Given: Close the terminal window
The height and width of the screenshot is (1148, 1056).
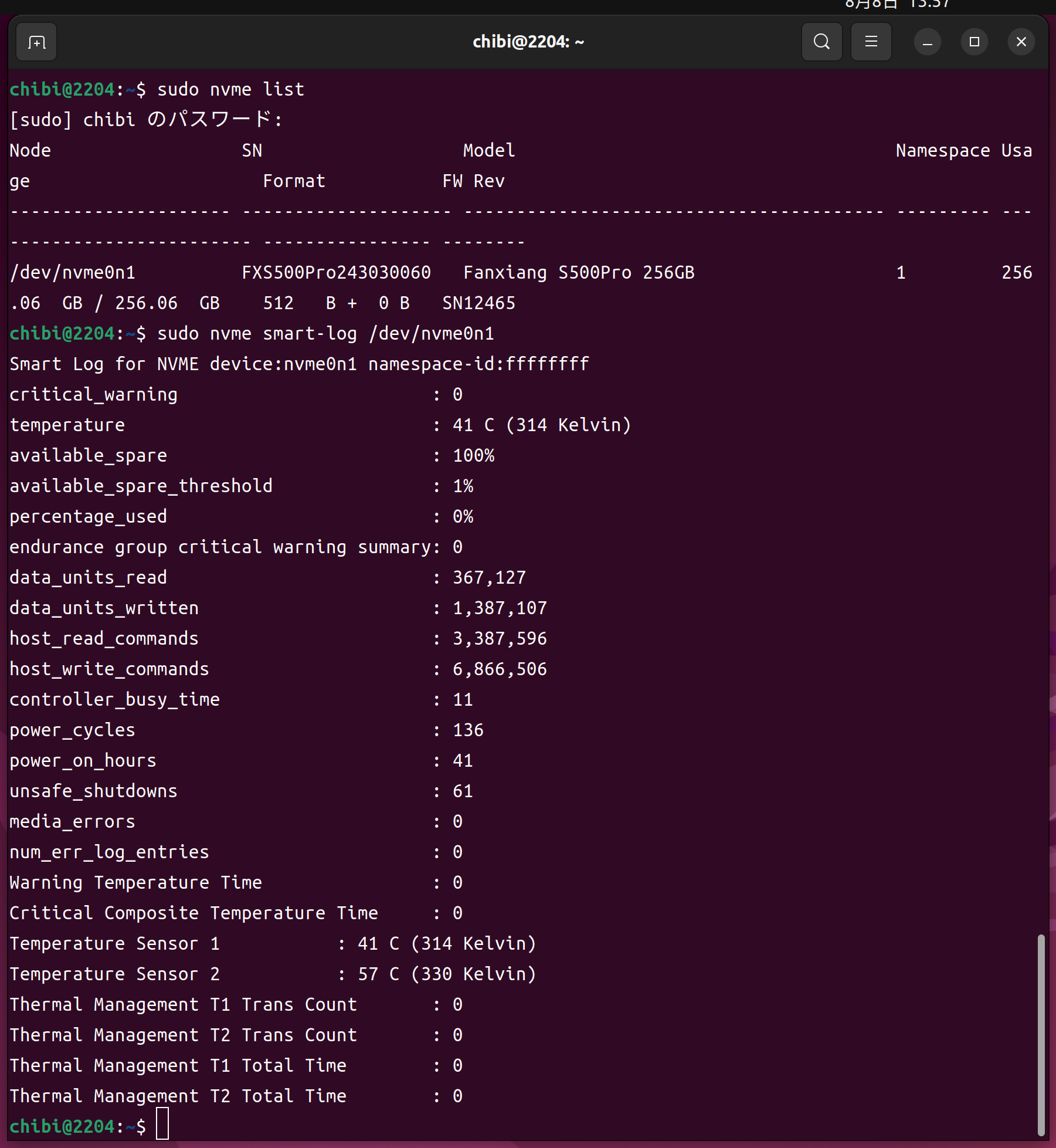Looking at the screenshot, I should (1021, 42).
